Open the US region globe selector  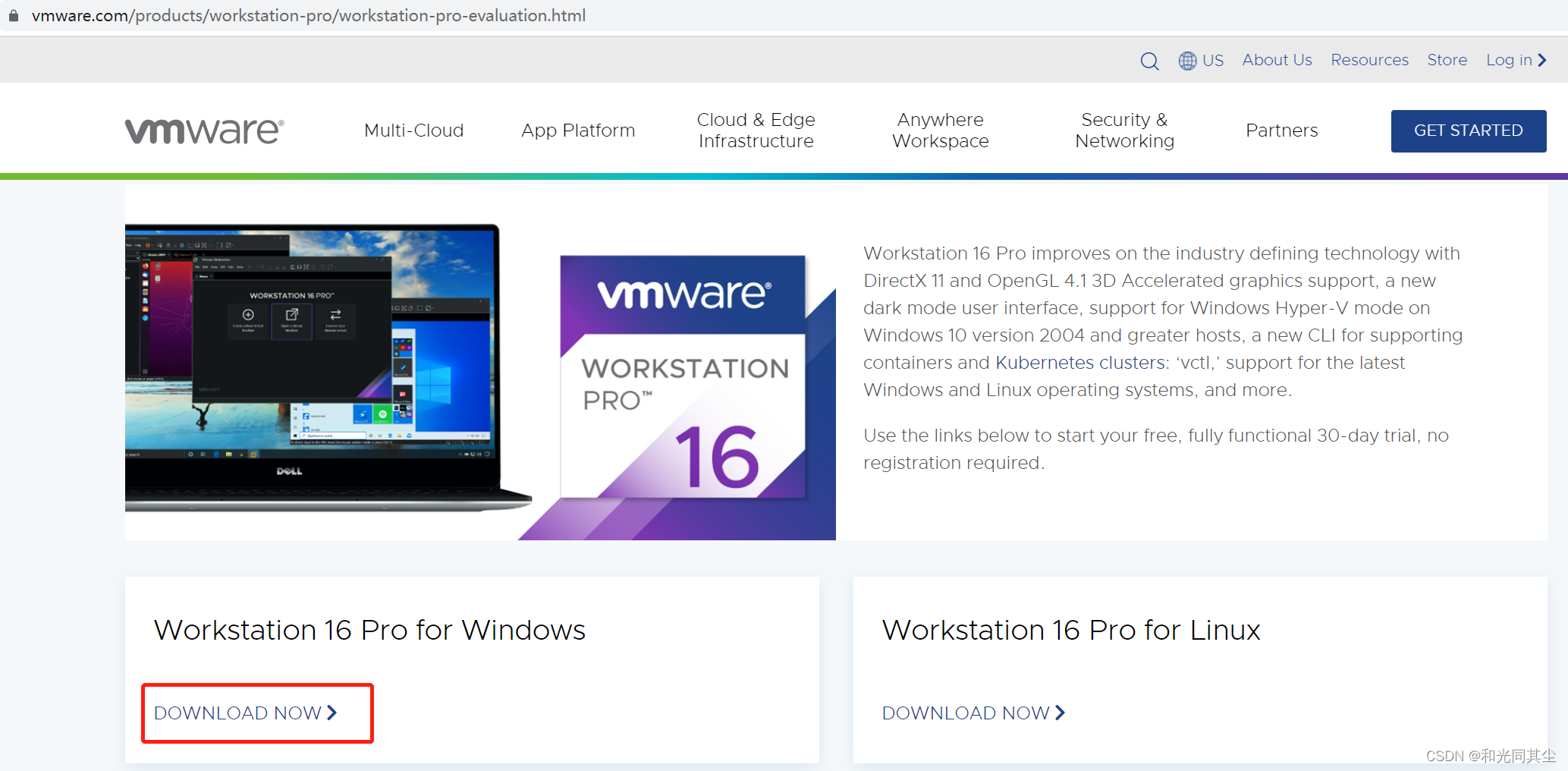[x=1201, y=60]
